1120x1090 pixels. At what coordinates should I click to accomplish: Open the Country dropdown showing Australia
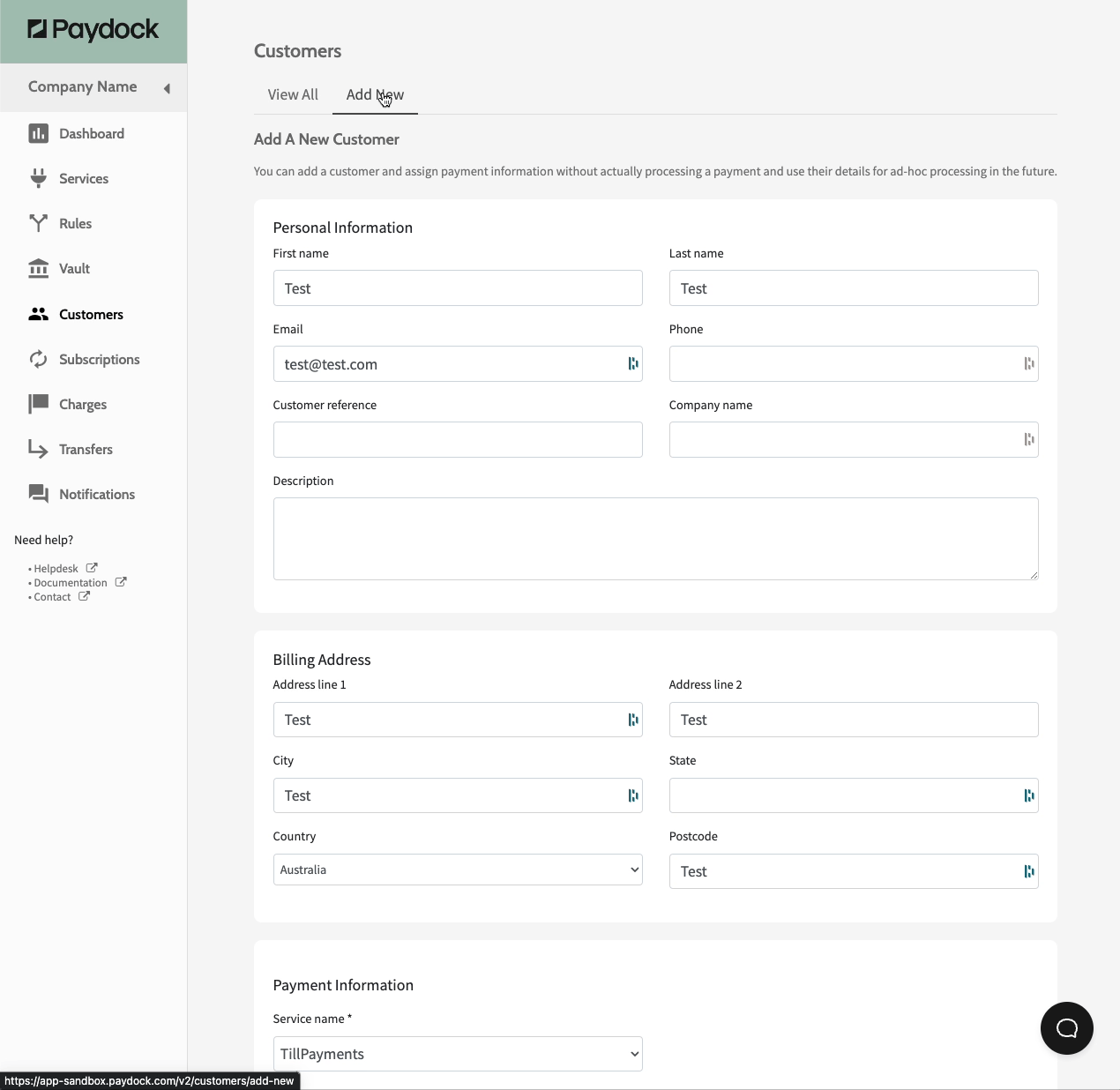tap(457, 870)
